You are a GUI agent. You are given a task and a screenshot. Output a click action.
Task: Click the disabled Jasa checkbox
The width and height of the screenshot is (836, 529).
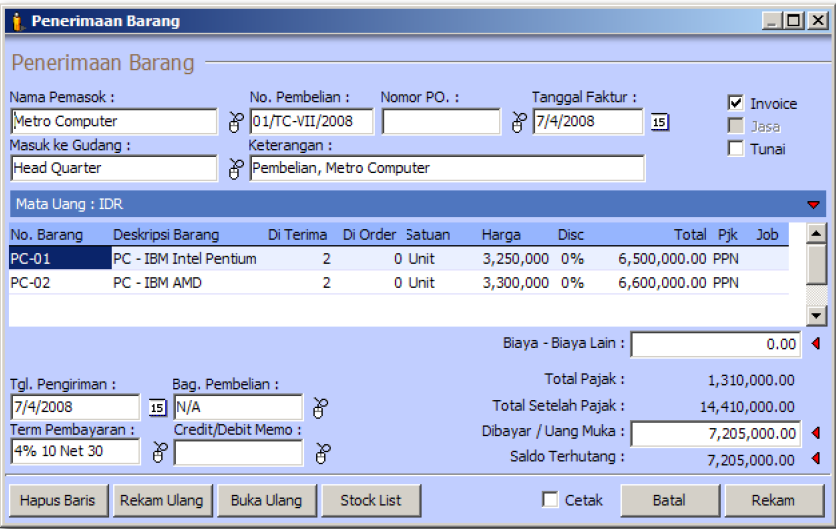click(736, 125)
